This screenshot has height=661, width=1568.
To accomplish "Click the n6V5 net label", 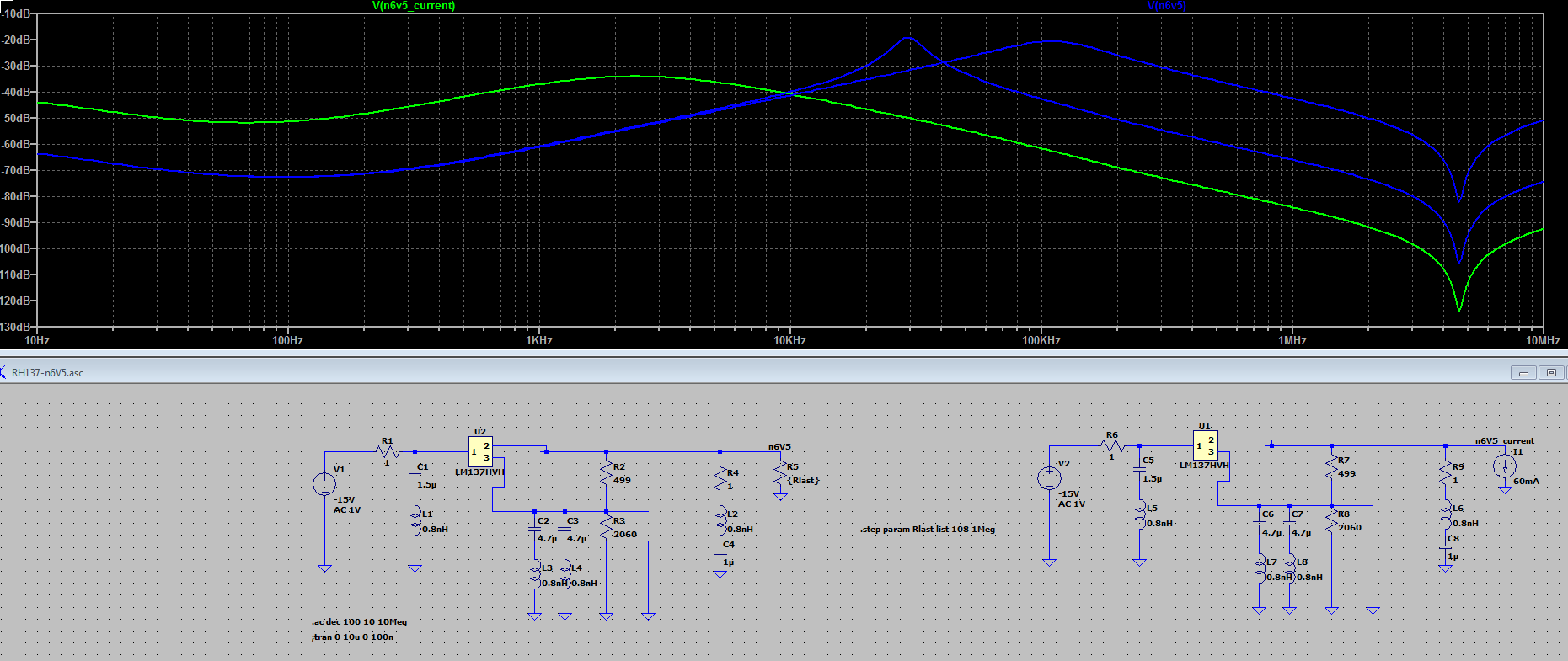I will tap(779, 447).
